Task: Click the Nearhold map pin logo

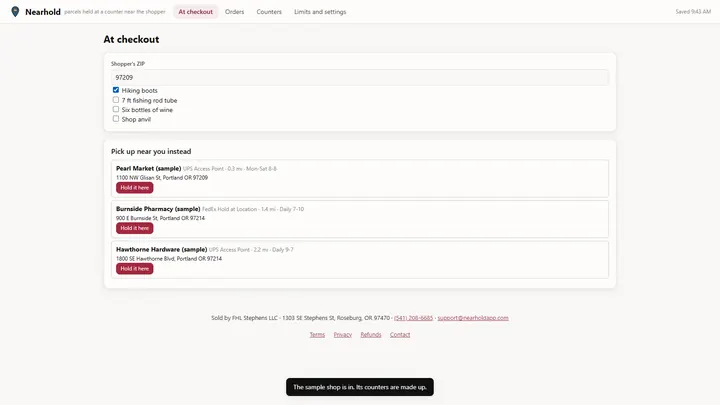Action: click(15, 11)
